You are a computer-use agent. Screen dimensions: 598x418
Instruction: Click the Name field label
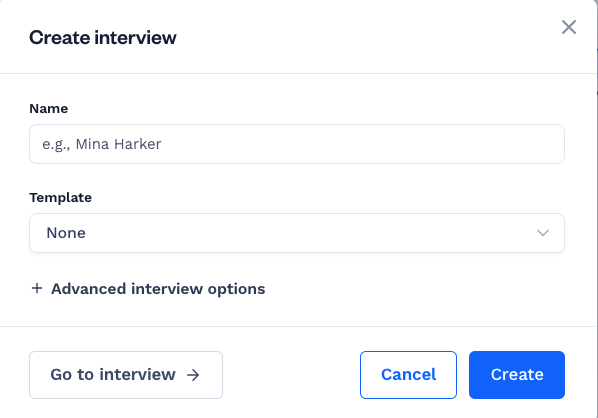48,109
